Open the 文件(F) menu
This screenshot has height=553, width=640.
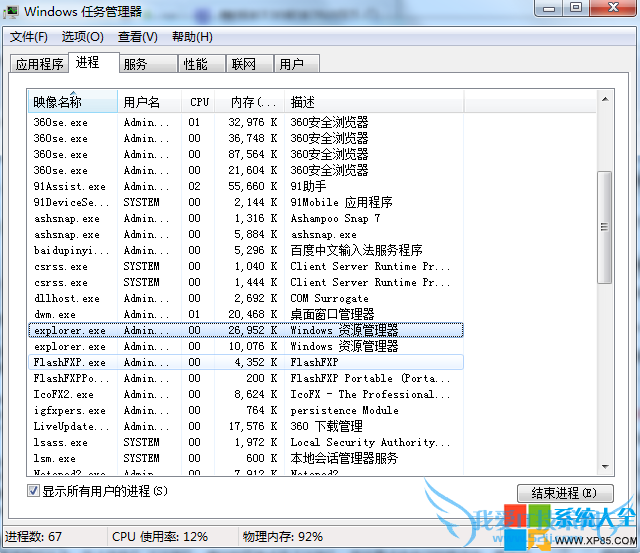pos(29,37)
